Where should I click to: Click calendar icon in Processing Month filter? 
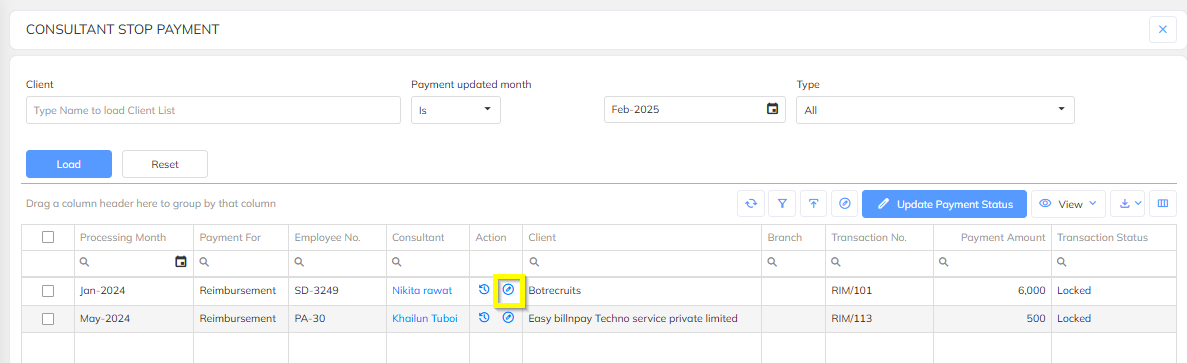(x=180, y=262)
